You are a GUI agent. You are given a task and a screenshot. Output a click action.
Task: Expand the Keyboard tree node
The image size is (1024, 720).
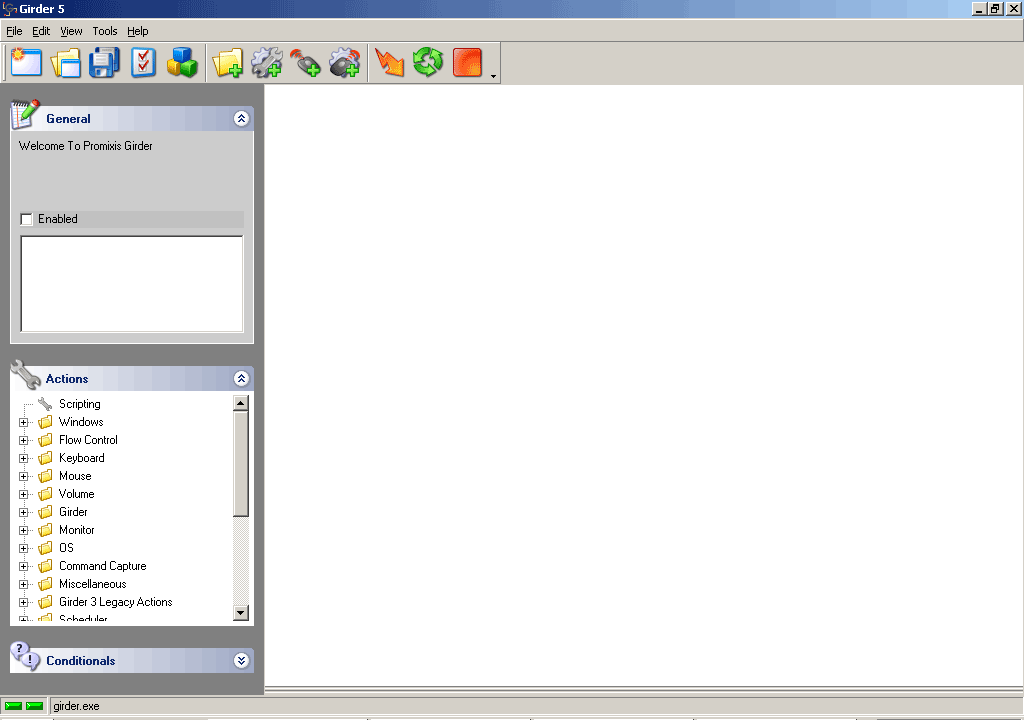click(24, 458)
